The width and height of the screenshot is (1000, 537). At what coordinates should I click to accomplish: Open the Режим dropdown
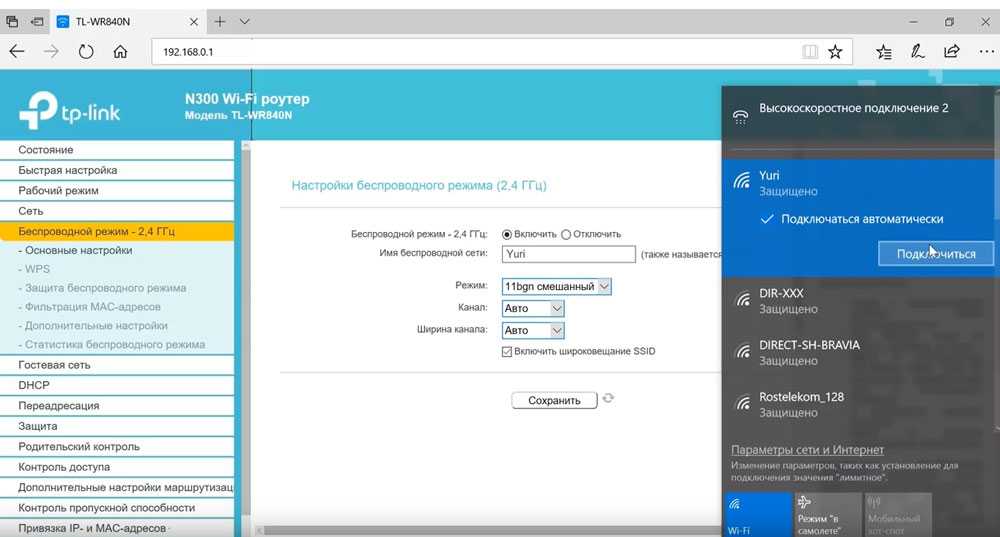557,286
